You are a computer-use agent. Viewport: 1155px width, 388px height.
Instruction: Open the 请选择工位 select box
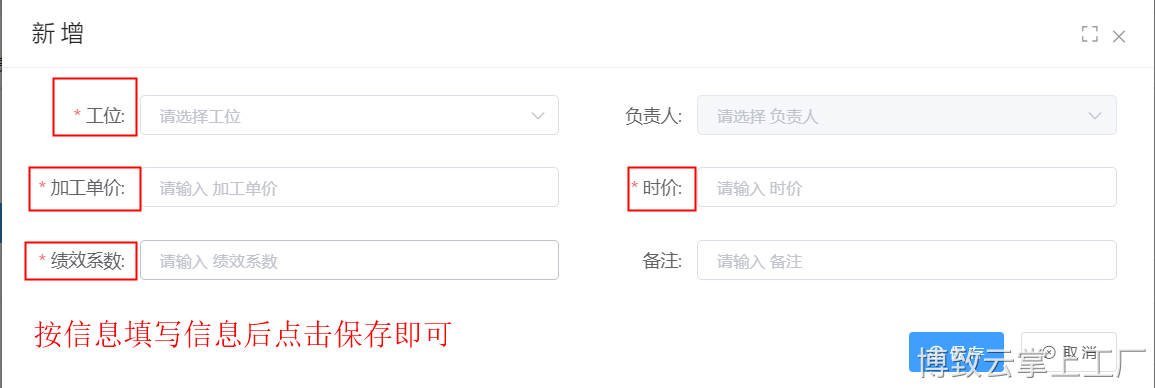click(x=349, y=116)
